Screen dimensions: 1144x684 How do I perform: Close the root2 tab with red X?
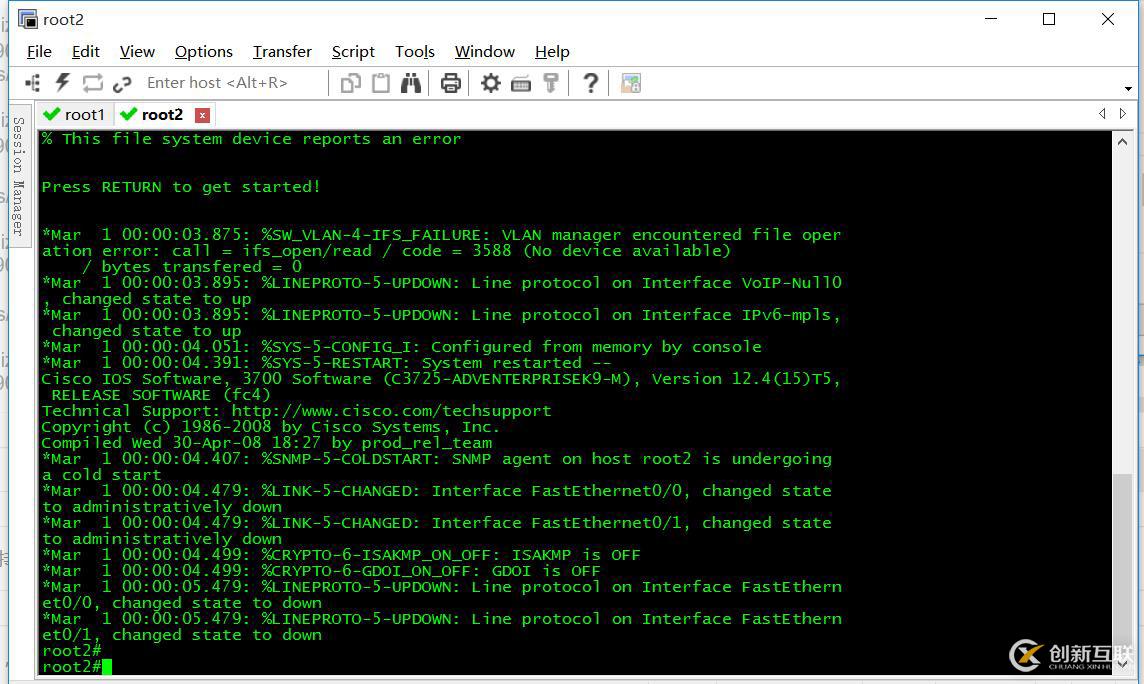(203, 115)
